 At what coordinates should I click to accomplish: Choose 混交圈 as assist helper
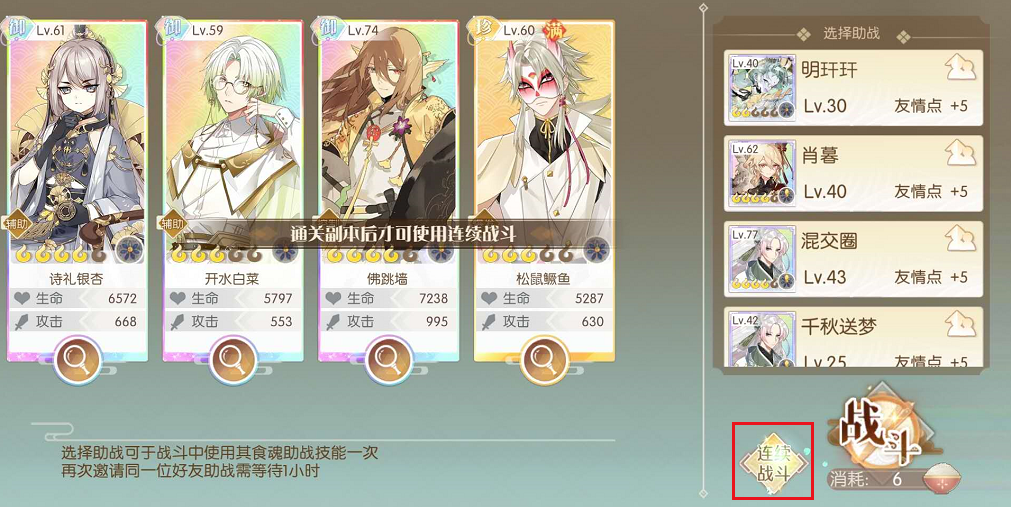853,259
